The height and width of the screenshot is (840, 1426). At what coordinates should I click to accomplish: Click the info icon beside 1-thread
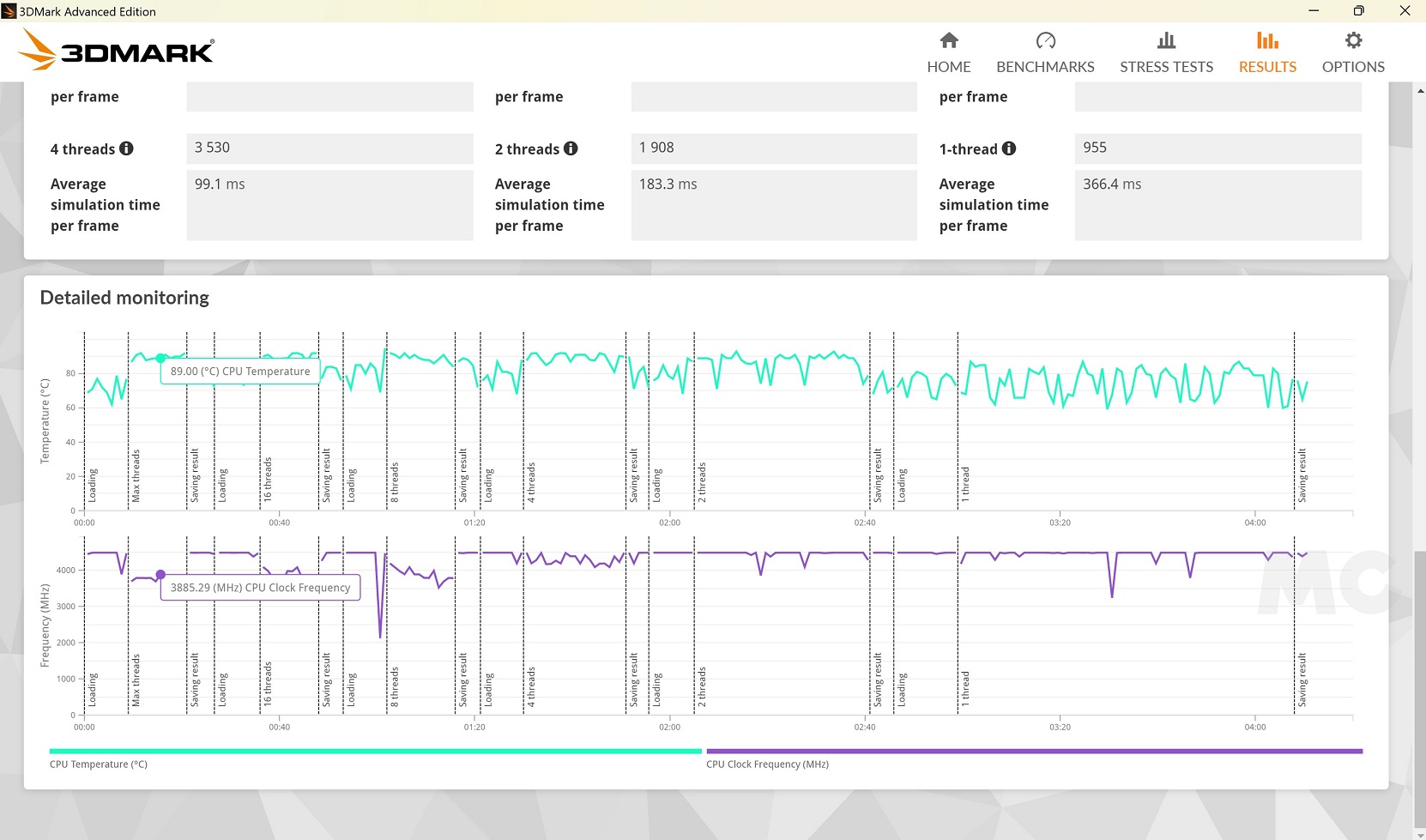[1009, 148]
